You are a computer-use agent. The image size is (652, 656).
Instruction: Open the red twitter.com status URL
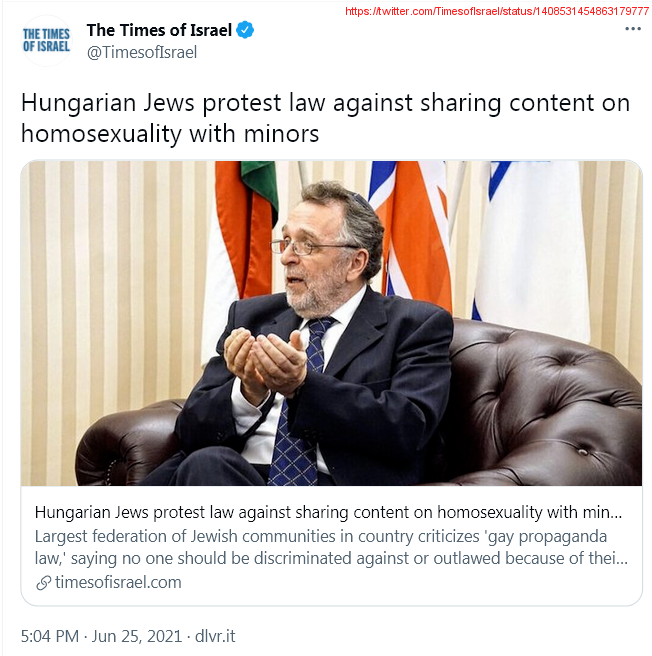[x=497, y=11]
